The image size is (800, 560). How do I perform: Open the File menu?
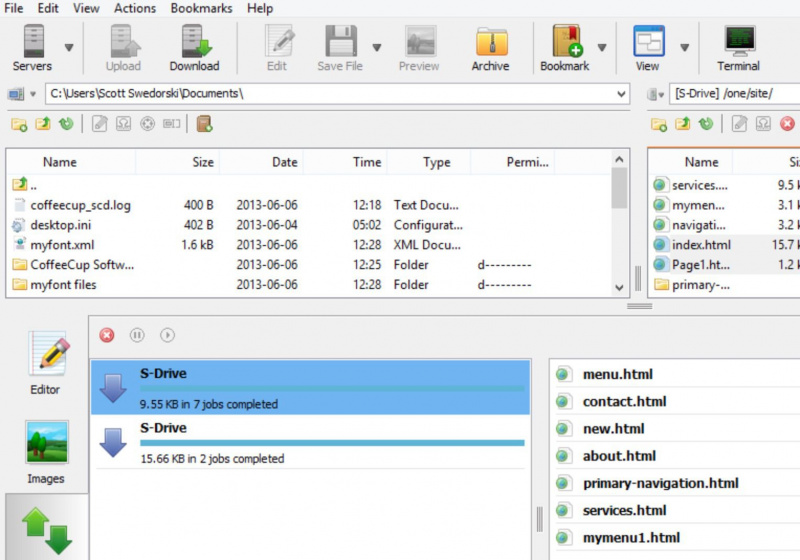14,8
